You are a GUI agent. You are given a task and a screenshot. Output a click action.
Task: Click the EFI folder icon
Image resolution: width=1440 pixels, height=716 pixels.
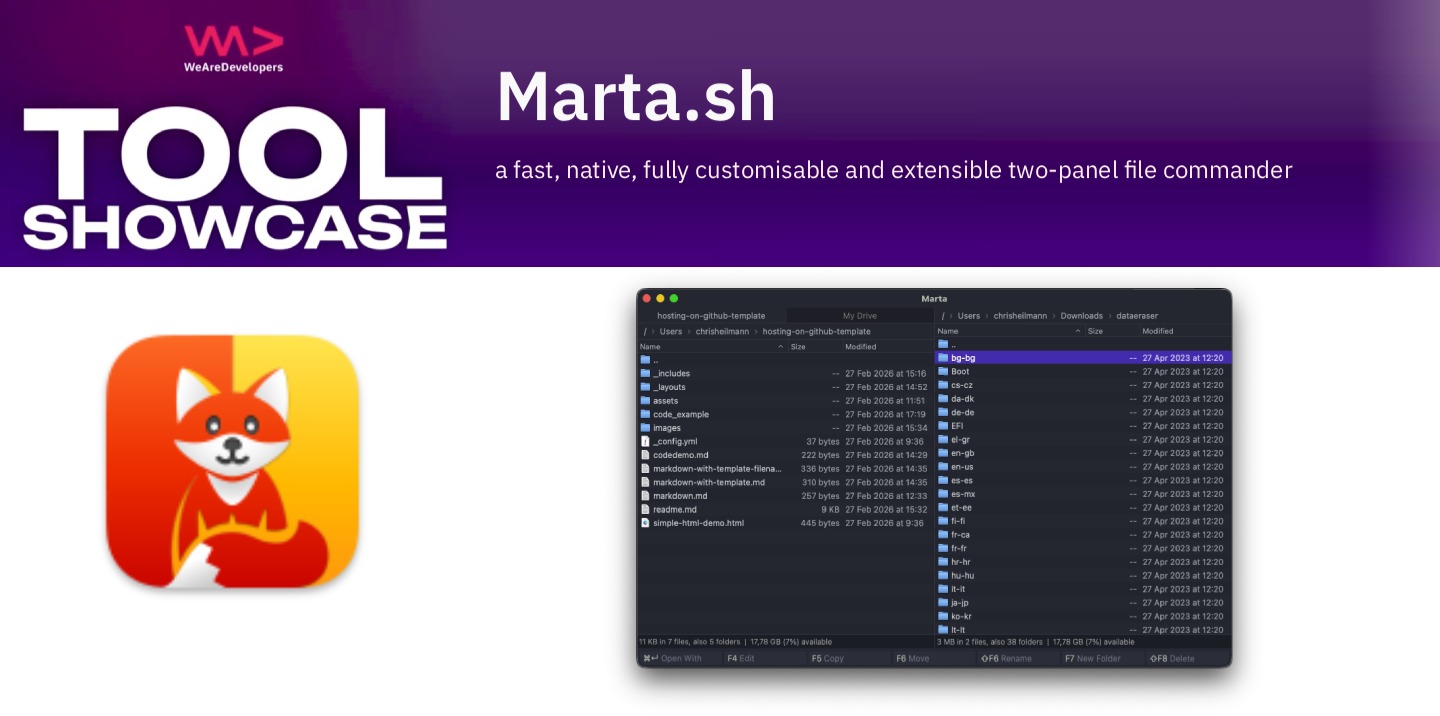943,425
